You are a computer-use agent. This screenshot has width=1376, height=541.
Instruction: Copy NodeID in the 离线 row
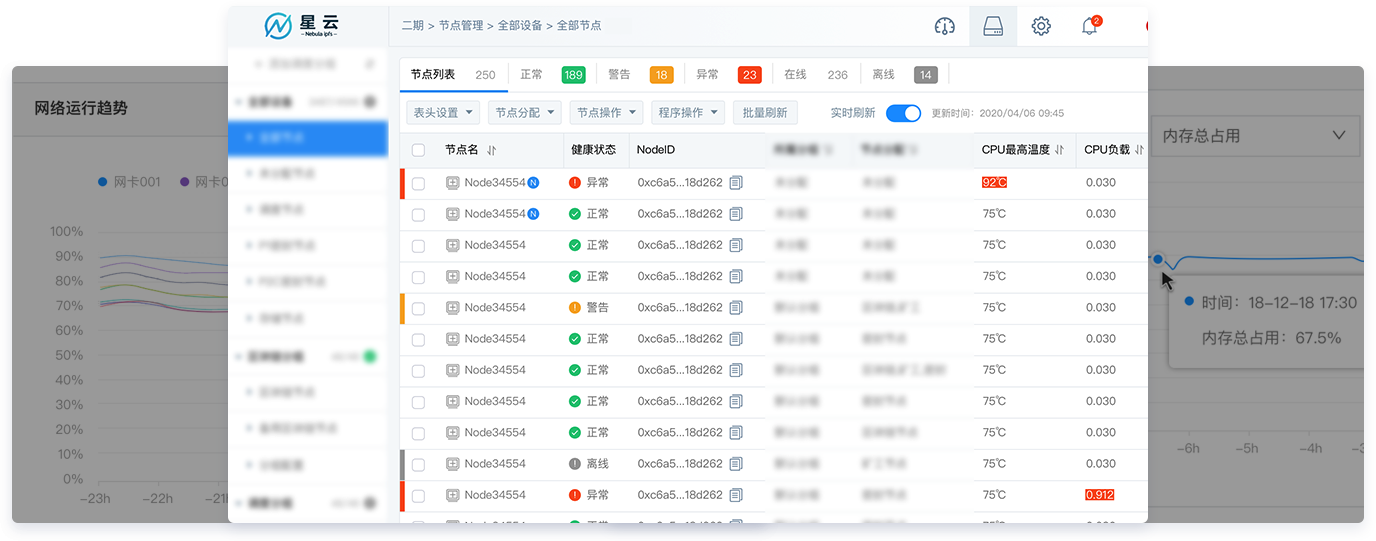click(736, 464)
